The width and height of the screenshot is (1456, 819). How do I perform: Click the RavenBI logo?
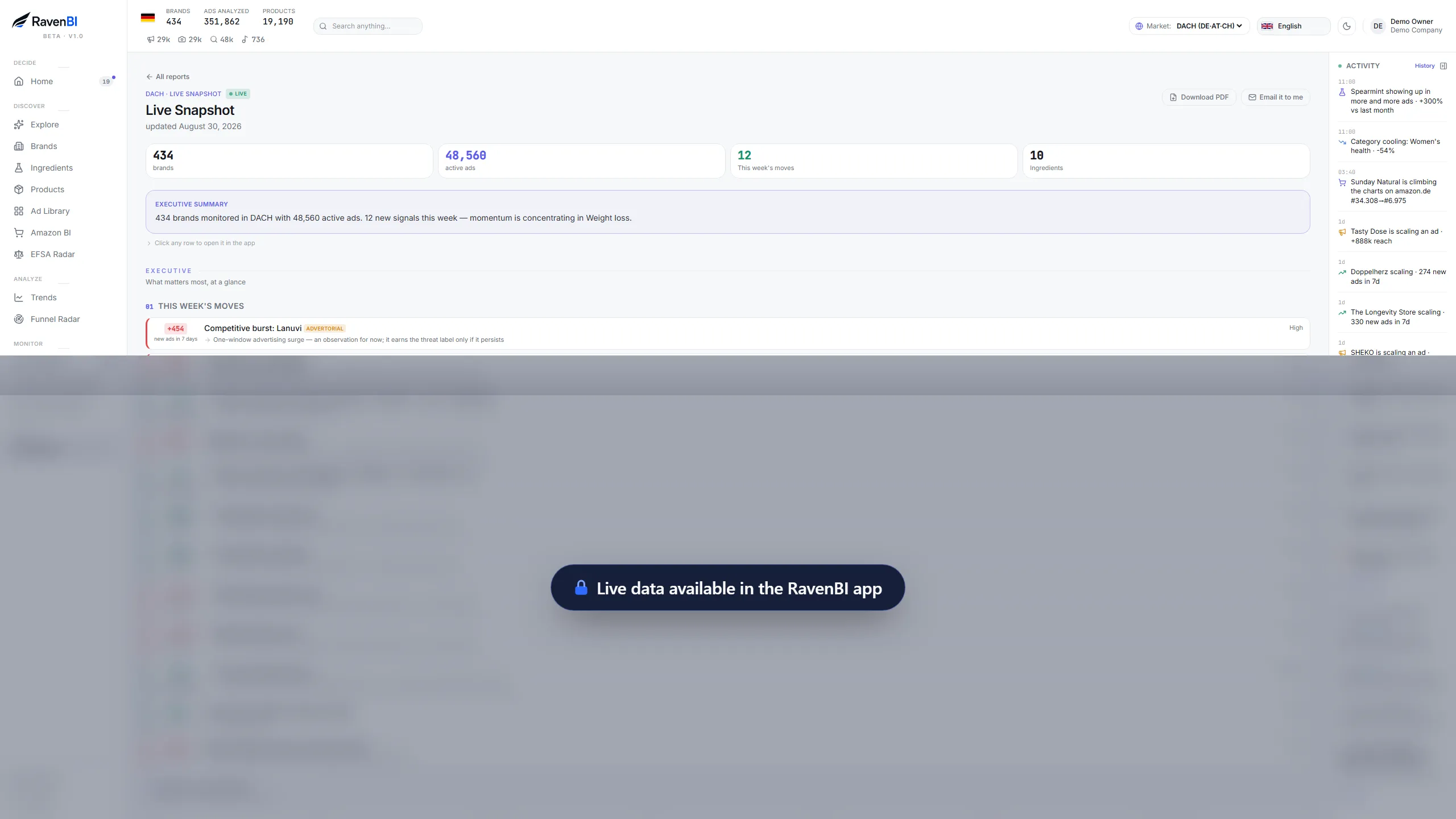coord(45,21)
